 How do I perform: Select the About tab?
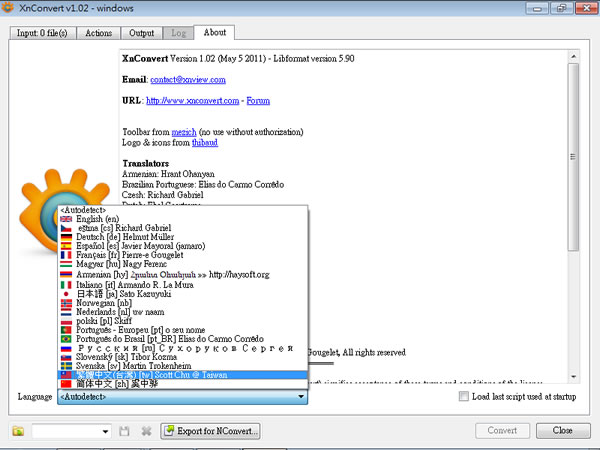click(215, 33)
